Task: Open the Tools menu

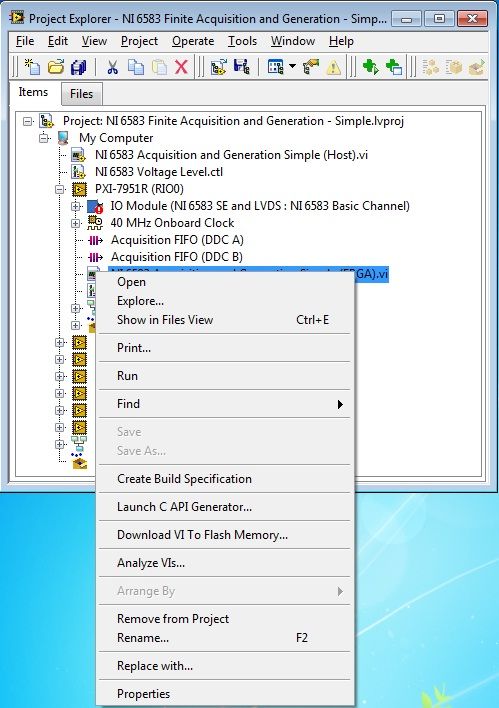Action: coord(242,41)
